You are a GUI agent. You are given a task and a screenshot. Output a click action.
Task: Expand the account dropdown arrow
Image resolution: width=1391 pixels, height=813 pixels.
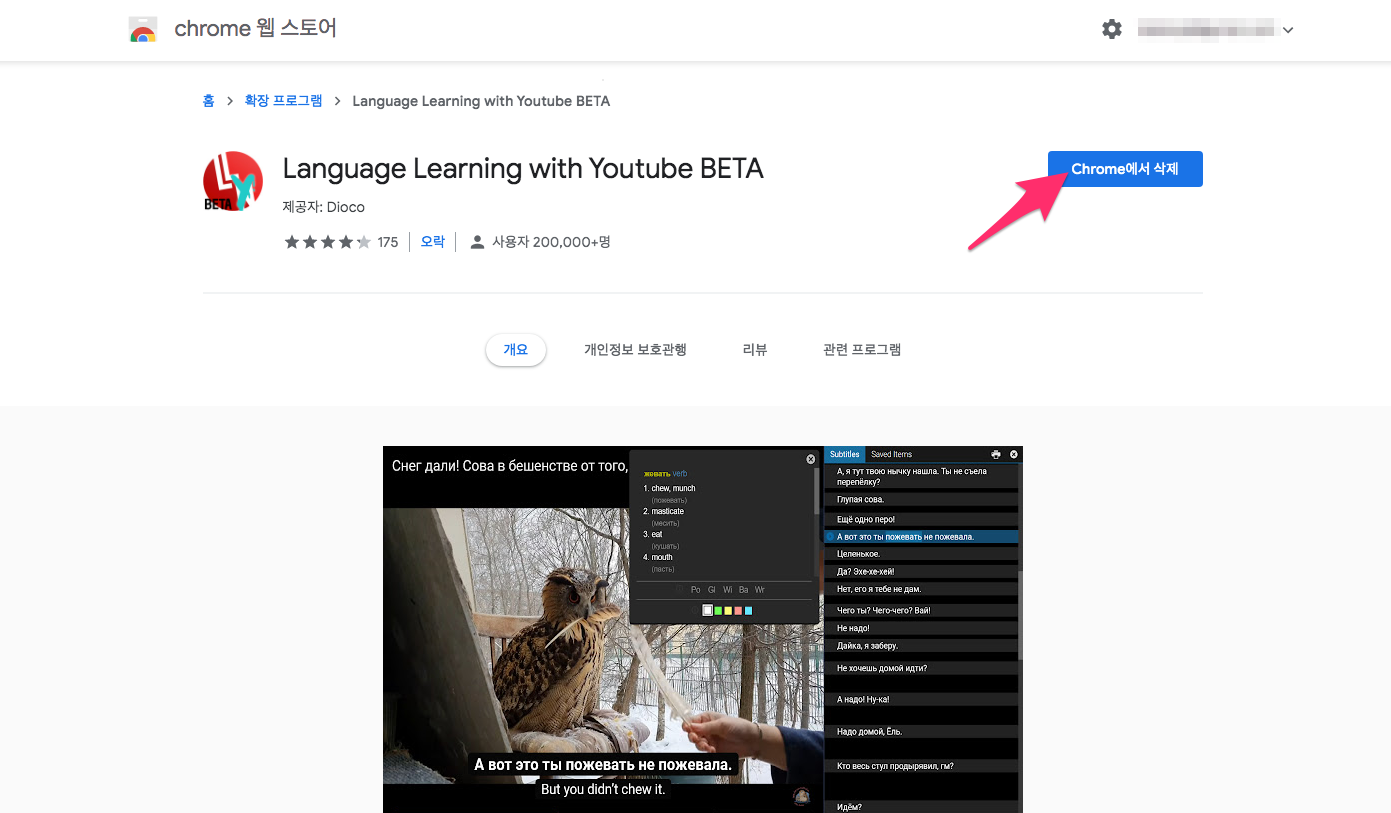tap(1288, 30)
